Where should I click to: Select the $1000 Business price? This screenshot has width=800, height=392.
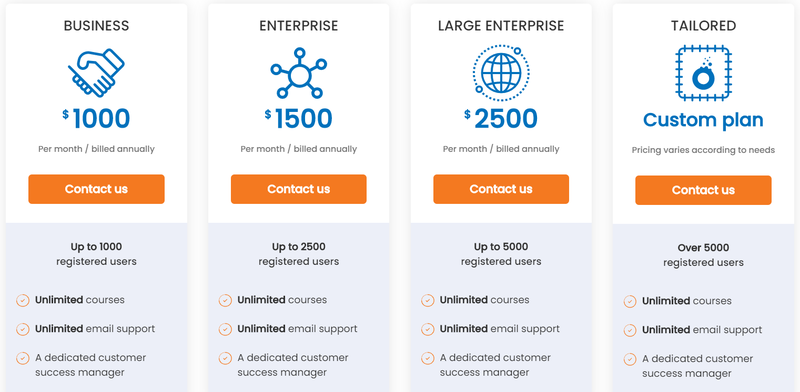(x=96, y=118)
